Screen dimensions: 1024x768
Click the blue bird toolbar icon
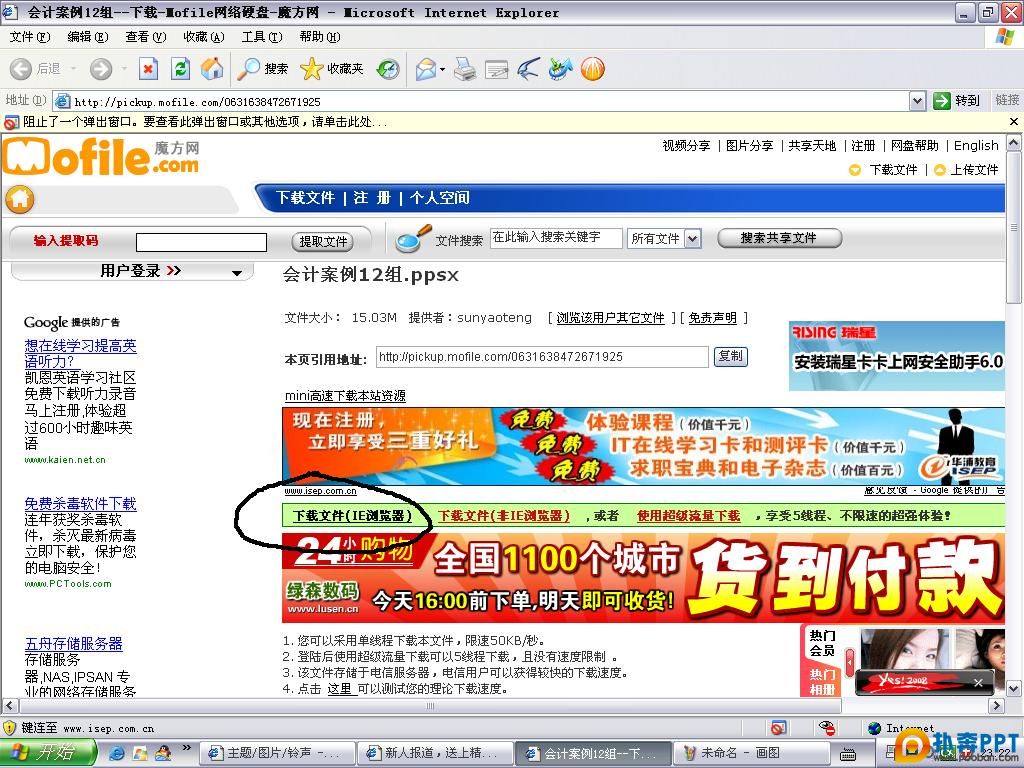click(x=528, y=69)
